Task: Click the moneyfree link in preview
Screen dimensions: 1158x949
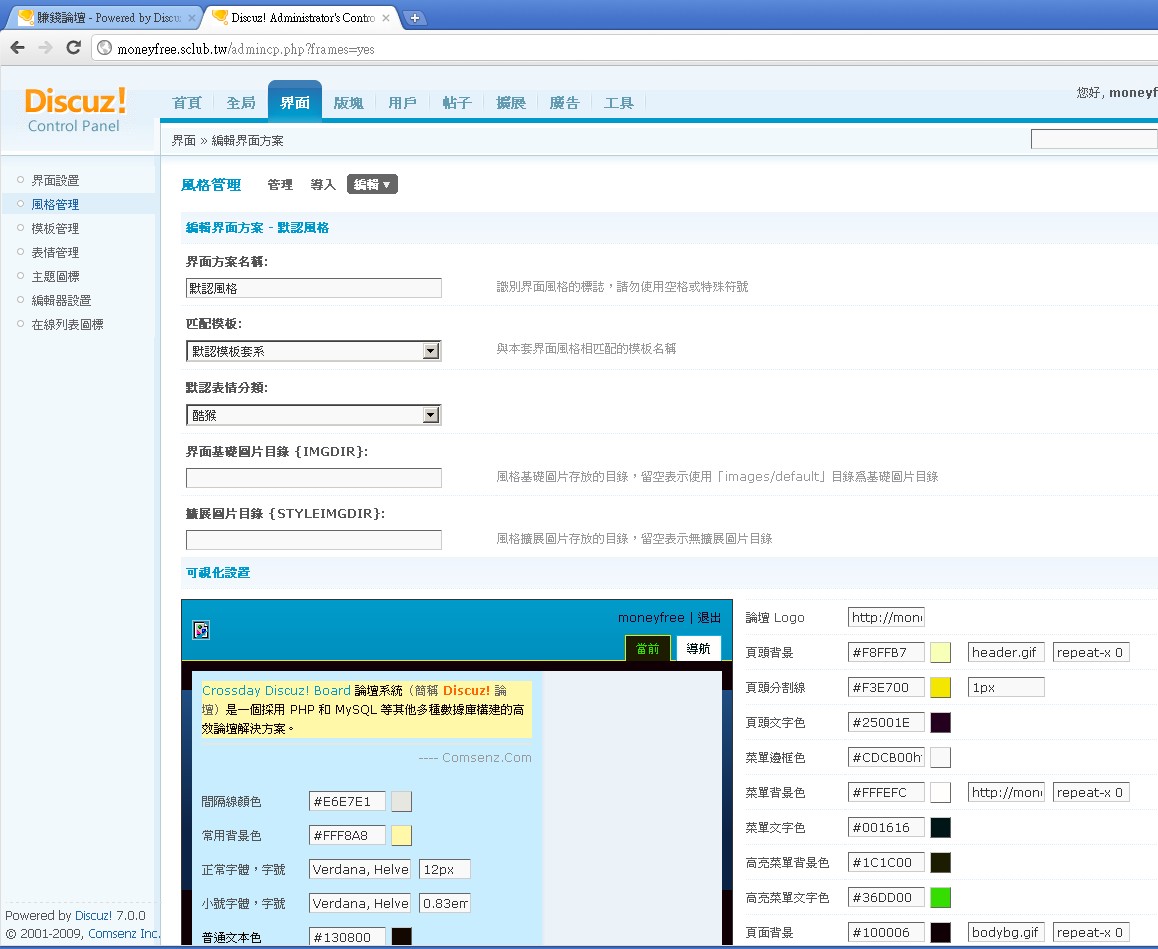Action: tap(651, 617)
